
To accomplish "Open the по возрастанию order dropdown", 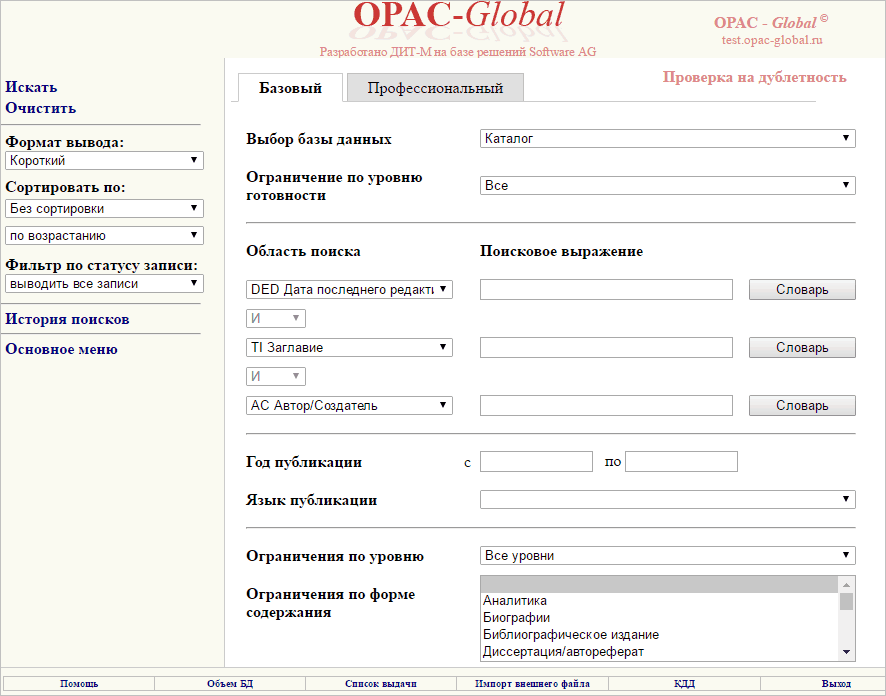I will click(x=104, y=236).
